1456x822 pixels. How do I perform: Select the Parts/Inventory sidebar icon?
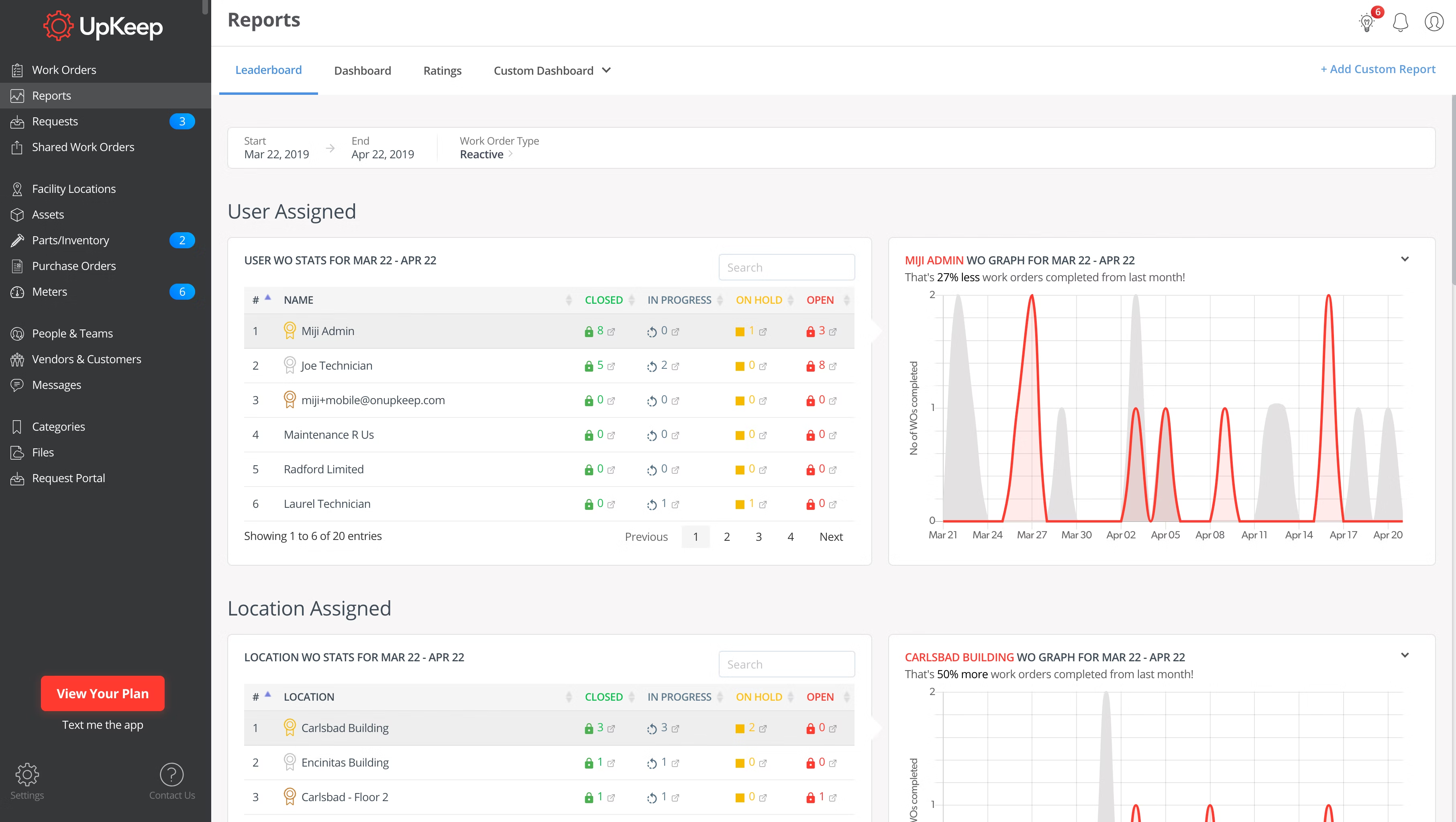click(x=18, y=240)
